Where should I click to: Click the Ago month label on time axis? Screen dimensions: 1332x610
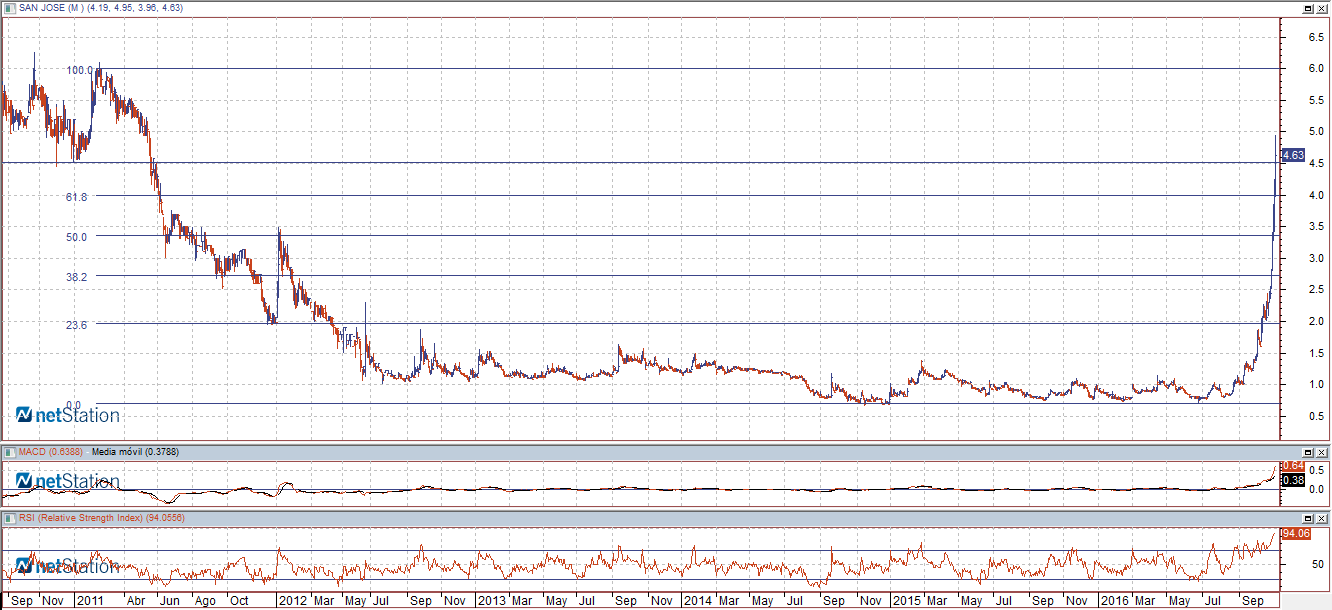point(205,601)
